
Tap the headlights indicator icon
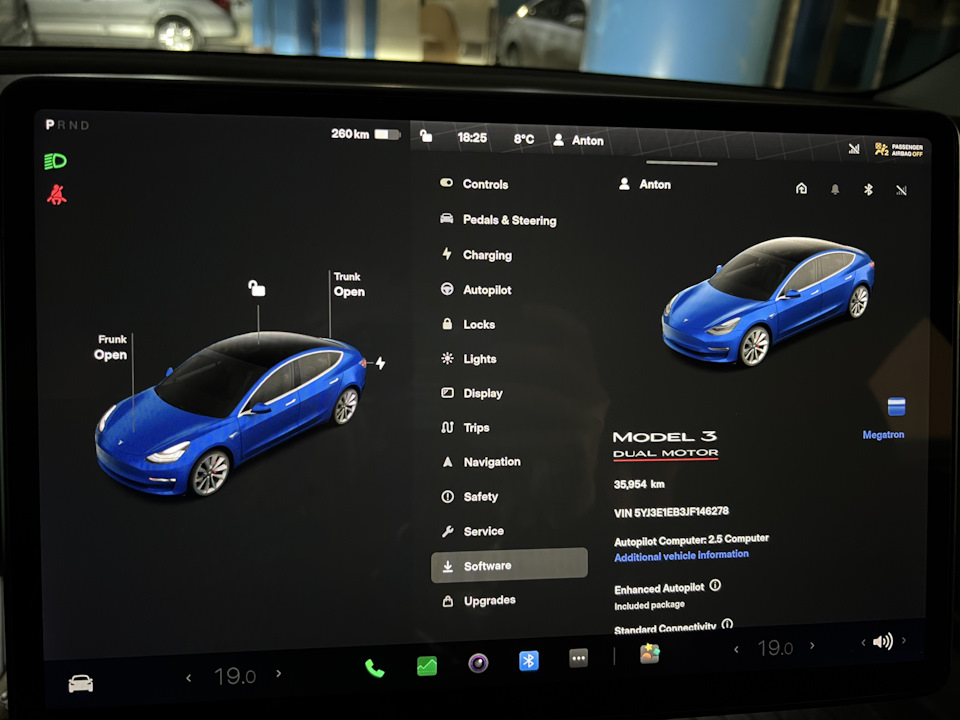(55, 161)
